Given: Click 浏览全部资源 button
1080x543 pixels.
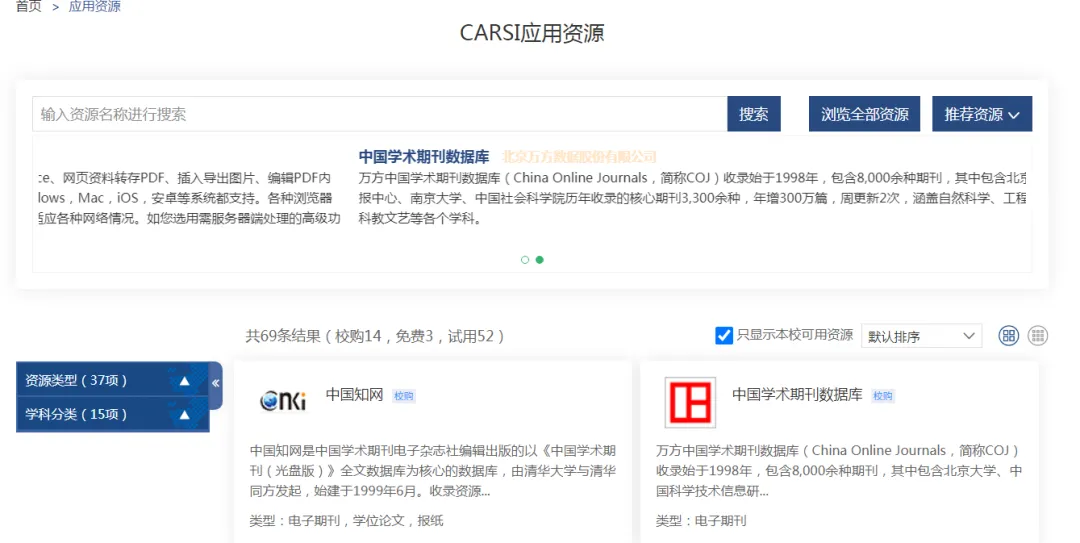Looking at the screenshot, I should pyautogui.click(x=864, y=114).
